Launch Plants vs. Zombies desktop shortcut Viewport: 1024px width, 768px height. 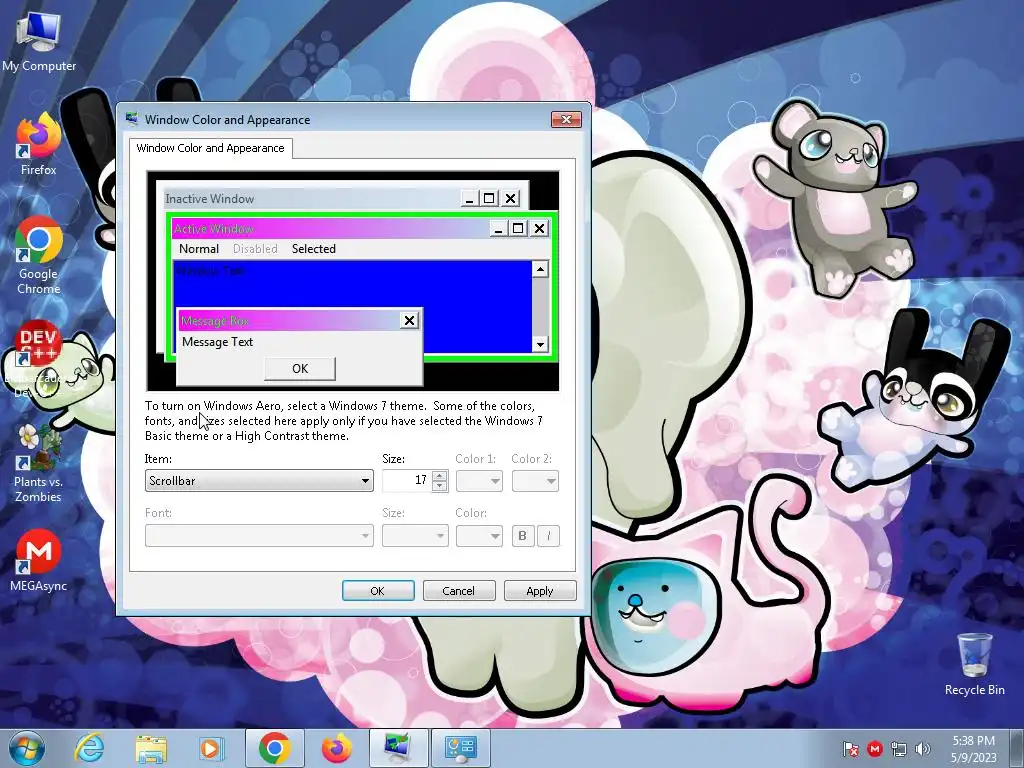tap(38, 463)
